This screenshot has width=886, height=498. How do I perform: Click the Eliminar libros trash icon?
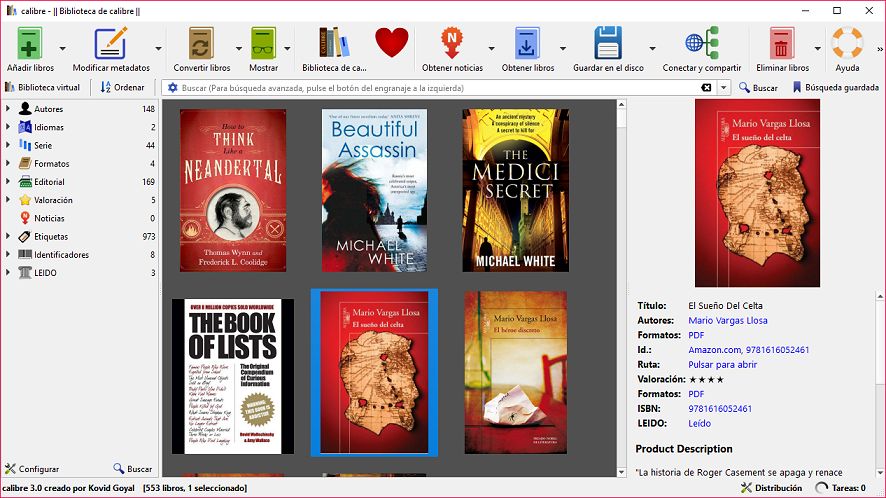(x=782, y=44)
